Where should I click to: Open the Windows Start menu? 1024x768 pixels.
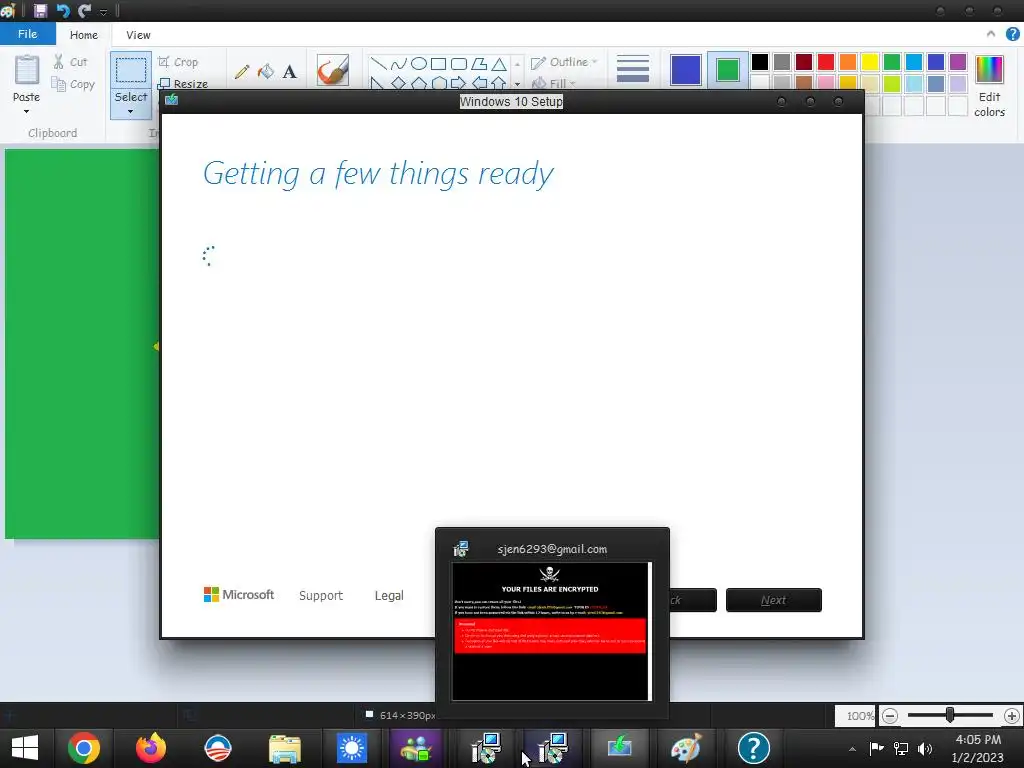point(25,748)
